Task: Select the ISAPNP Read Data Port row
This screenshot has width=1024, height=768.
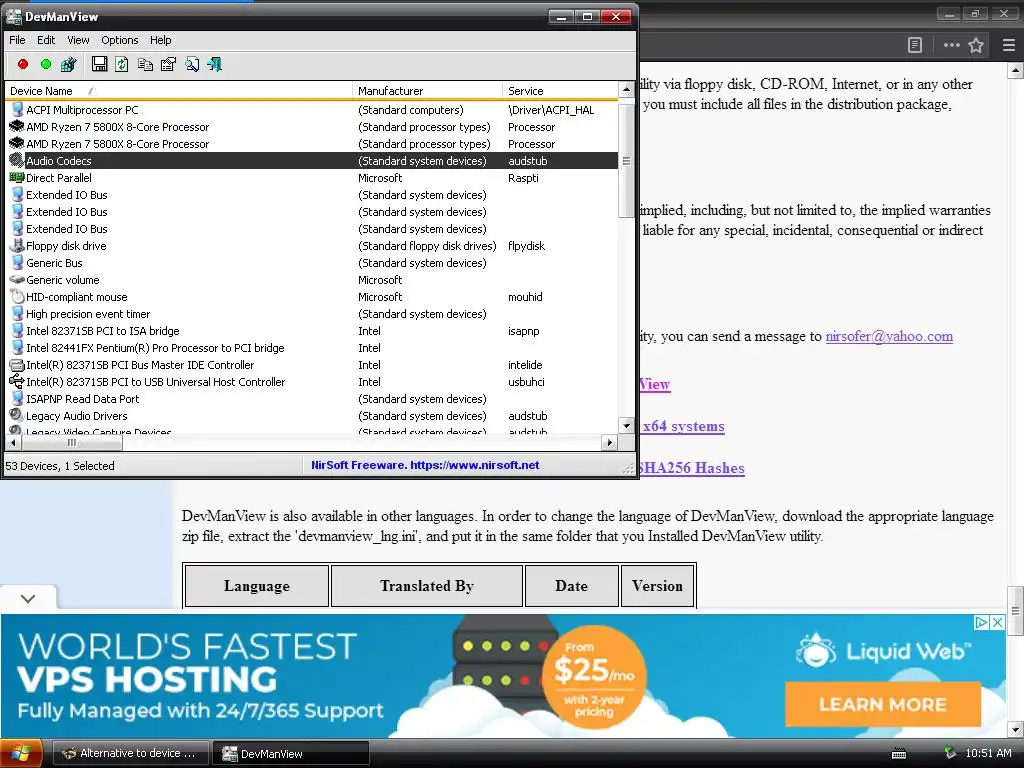Action: click(x=312, y=398)
